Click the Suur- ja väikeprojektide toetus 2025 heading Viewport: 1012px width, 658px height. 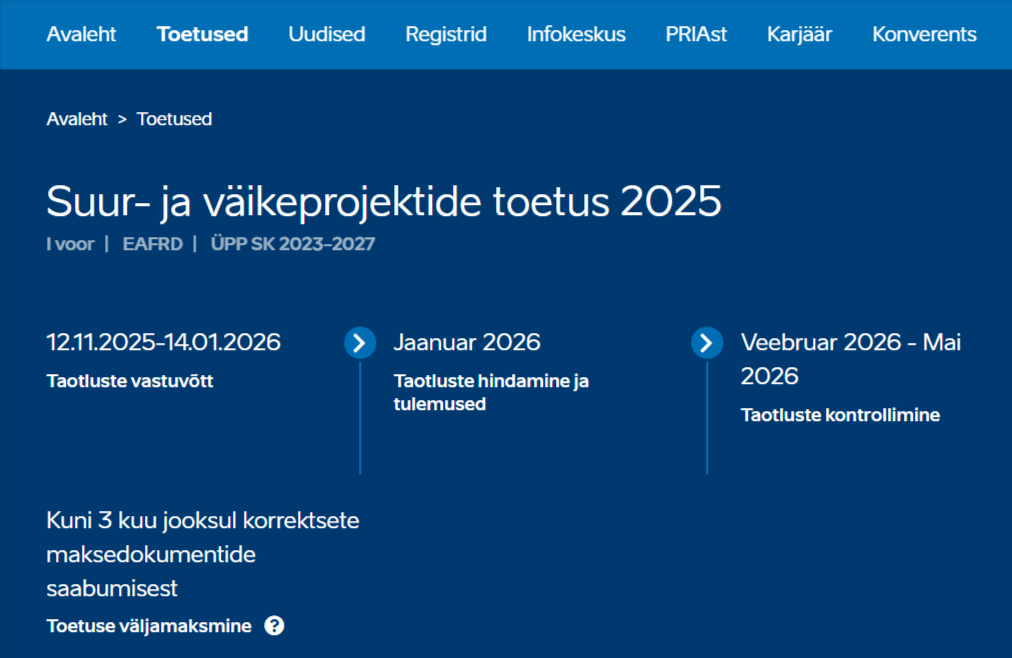[x=384, y=202]
